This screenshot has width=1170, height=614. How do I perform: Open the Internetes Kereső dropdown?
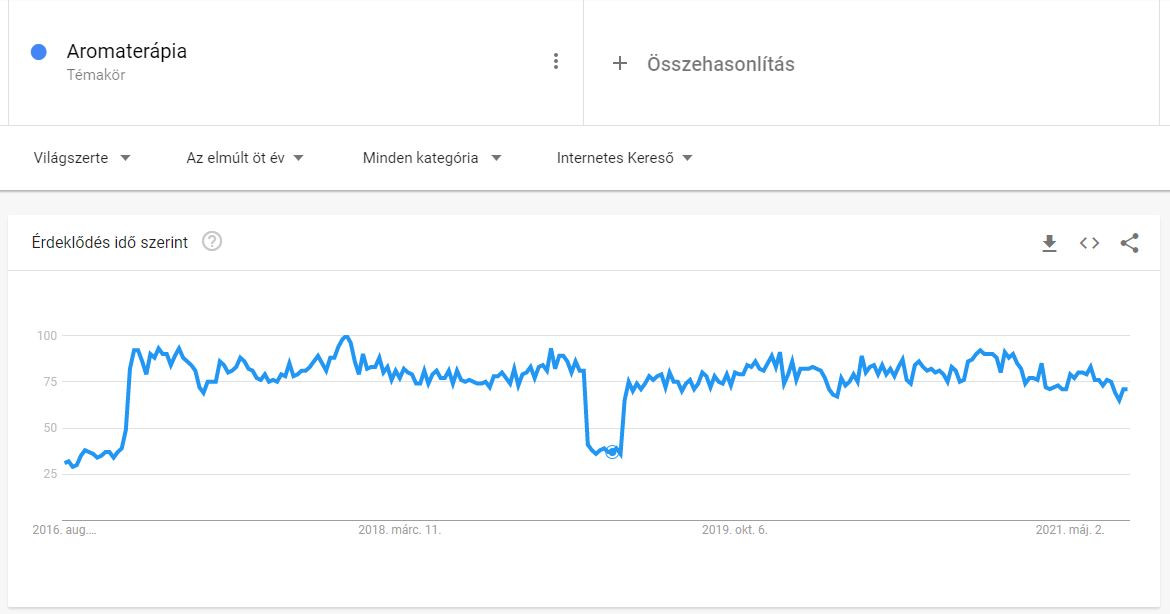625,158
